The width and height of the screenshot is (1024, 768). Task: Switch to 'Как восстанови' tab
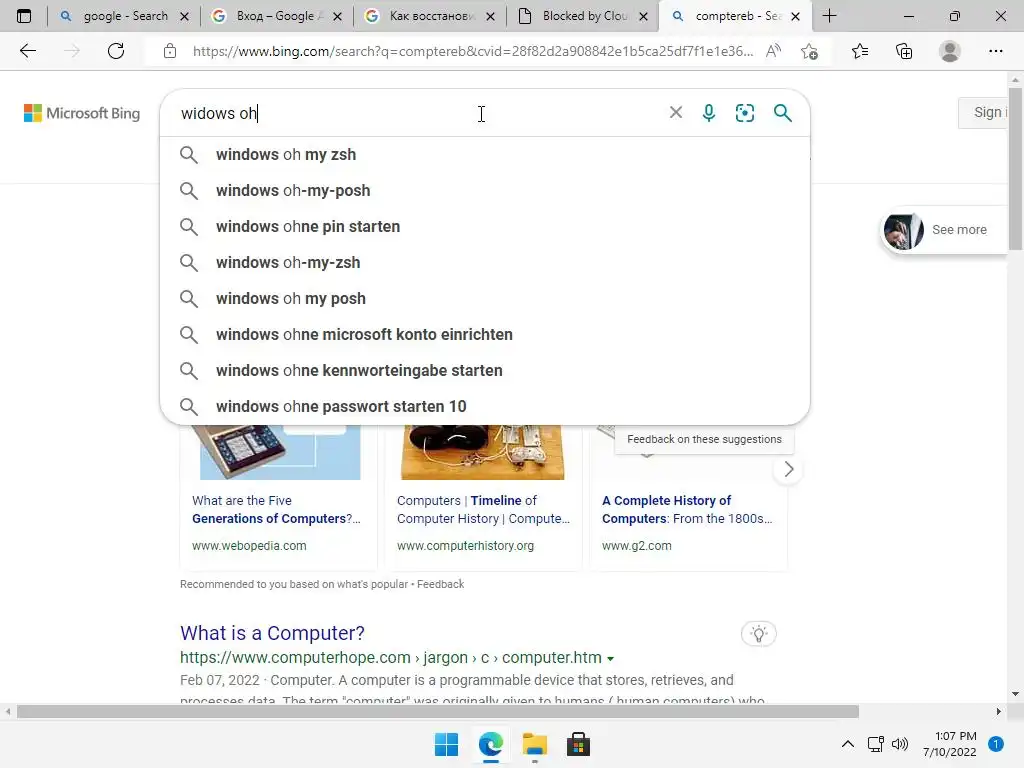coord(432,16)
